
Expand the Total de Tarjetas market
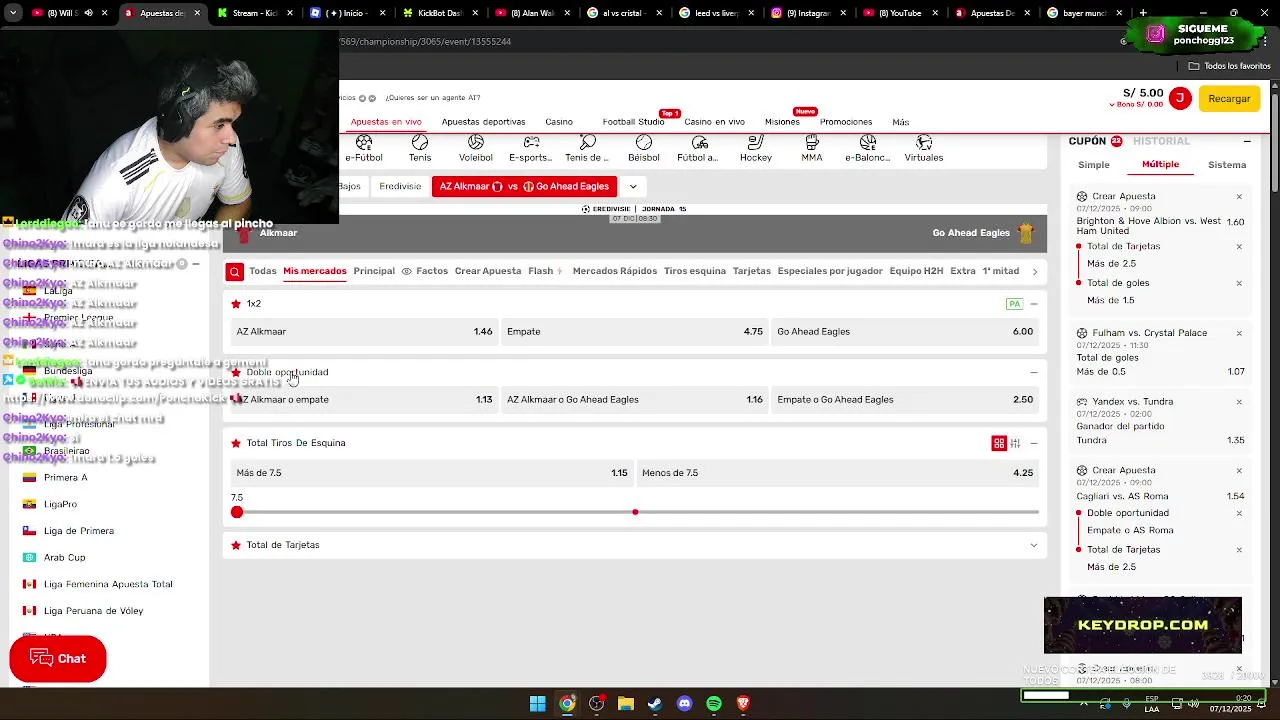pyautogui.click(x=1034, y=545)
